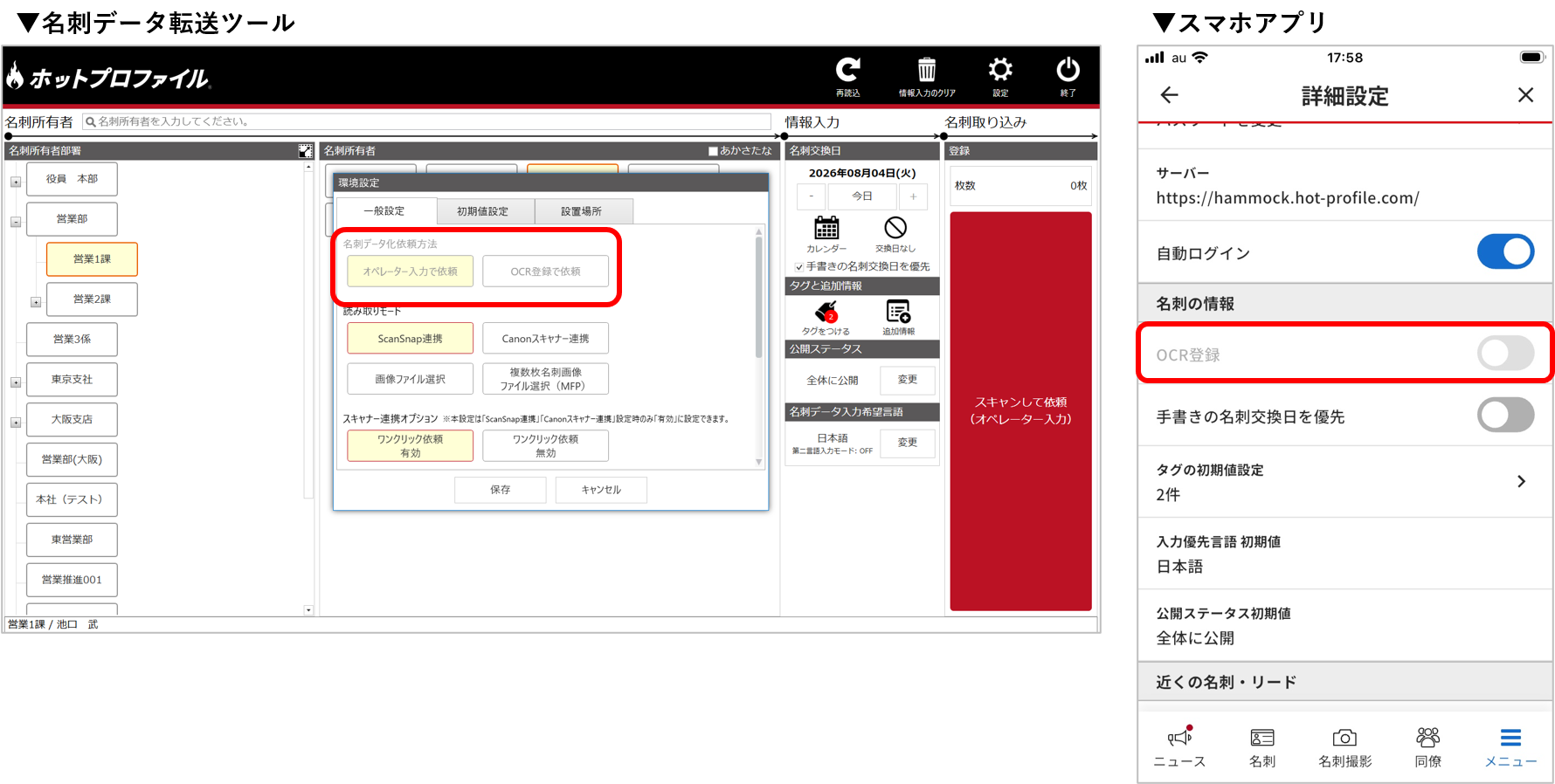Viewport: 1555px width, 784px height.
Task: Select ScanSnap連携 reading mode
Action: click(x=410, y=339)
